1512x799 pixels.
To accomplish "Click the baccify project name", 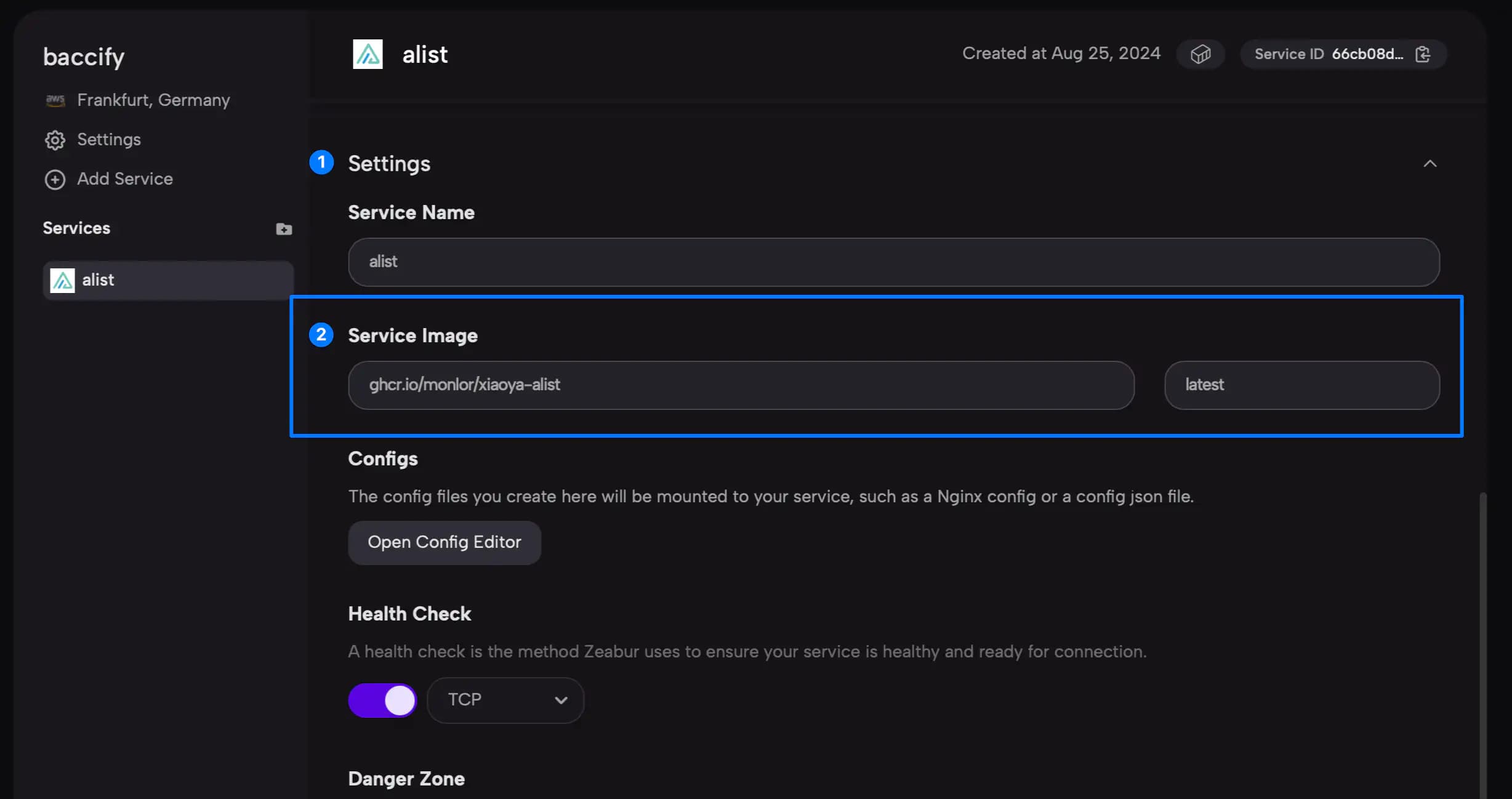I will coord(84,57).
